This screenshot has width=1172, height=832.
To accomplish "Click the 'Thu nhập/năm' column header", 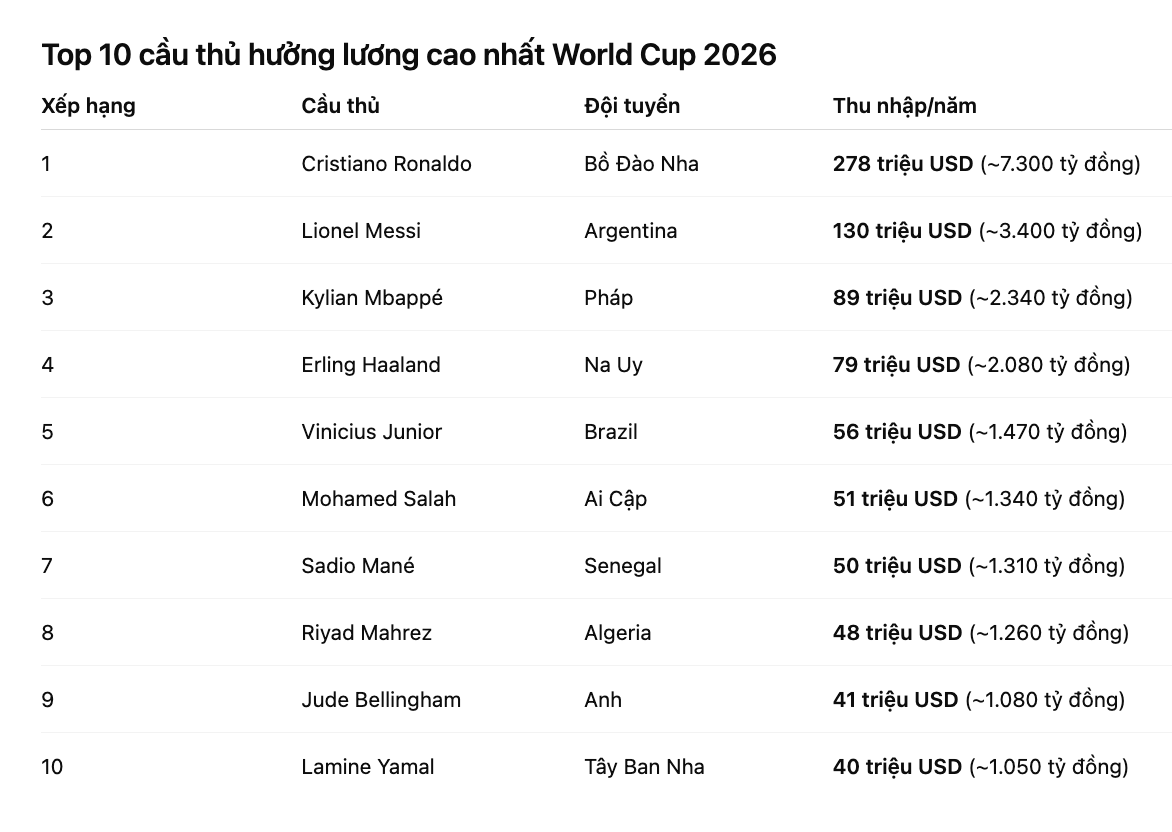I will (x=904, y=106).
